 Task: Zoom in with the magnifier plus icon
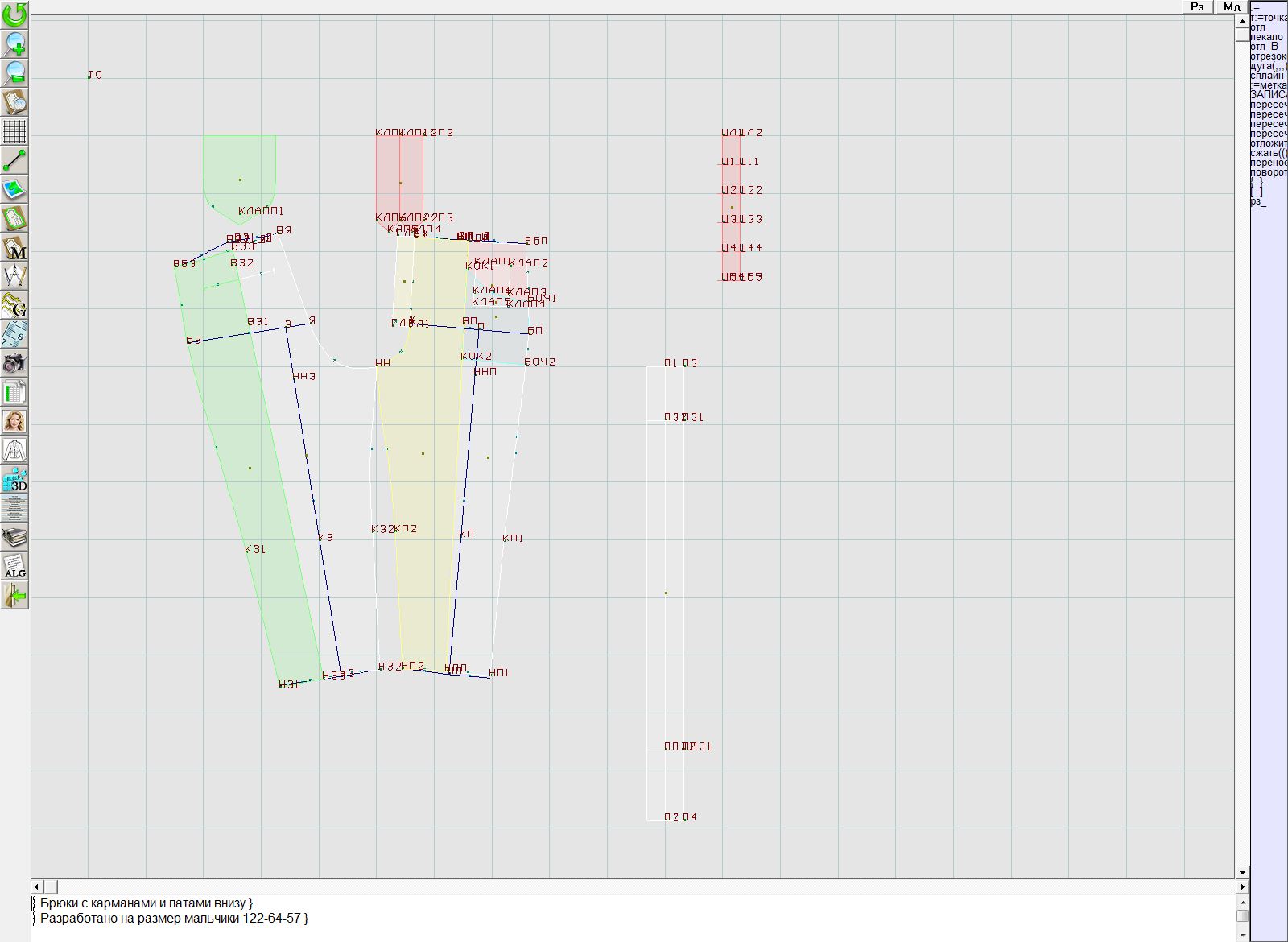pos(14,43)
